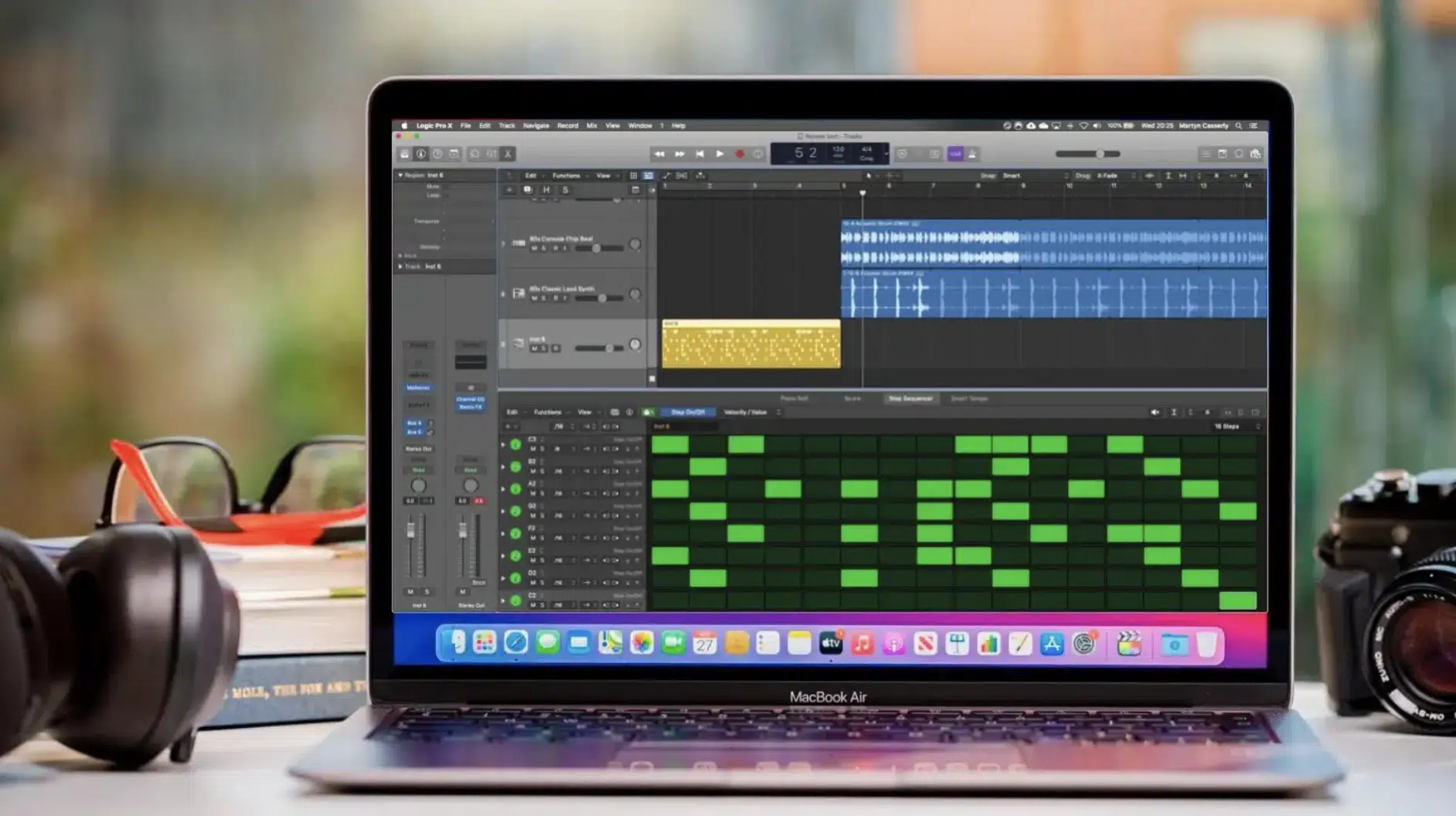Launch Music from the Dock

point(862,643)
